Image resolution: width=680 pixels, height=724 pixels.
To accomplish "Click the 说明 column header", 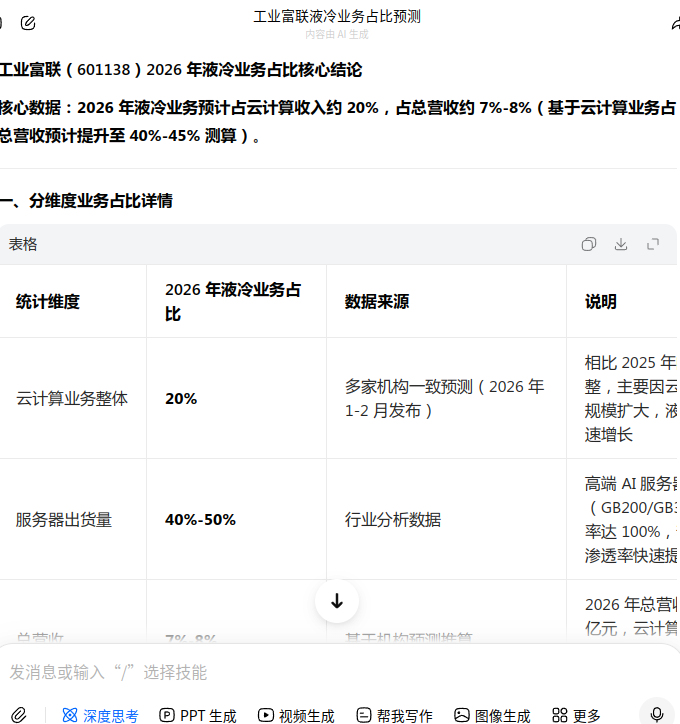I will (x=601, y=302).
